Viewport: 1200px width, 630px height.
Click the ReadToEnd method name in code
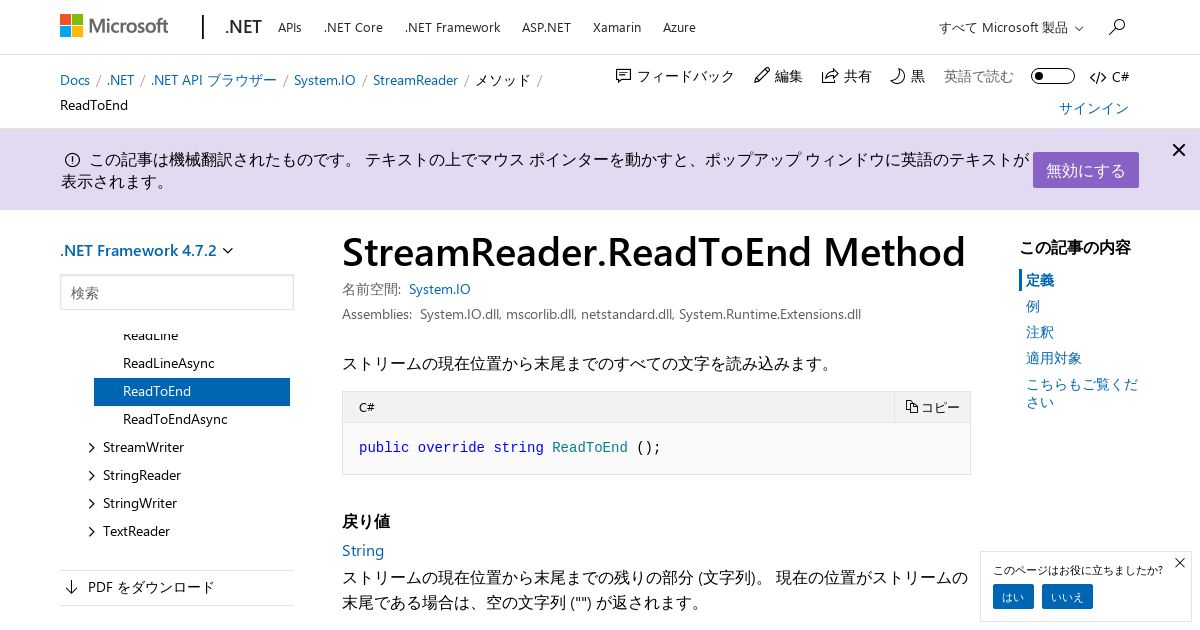590,447
